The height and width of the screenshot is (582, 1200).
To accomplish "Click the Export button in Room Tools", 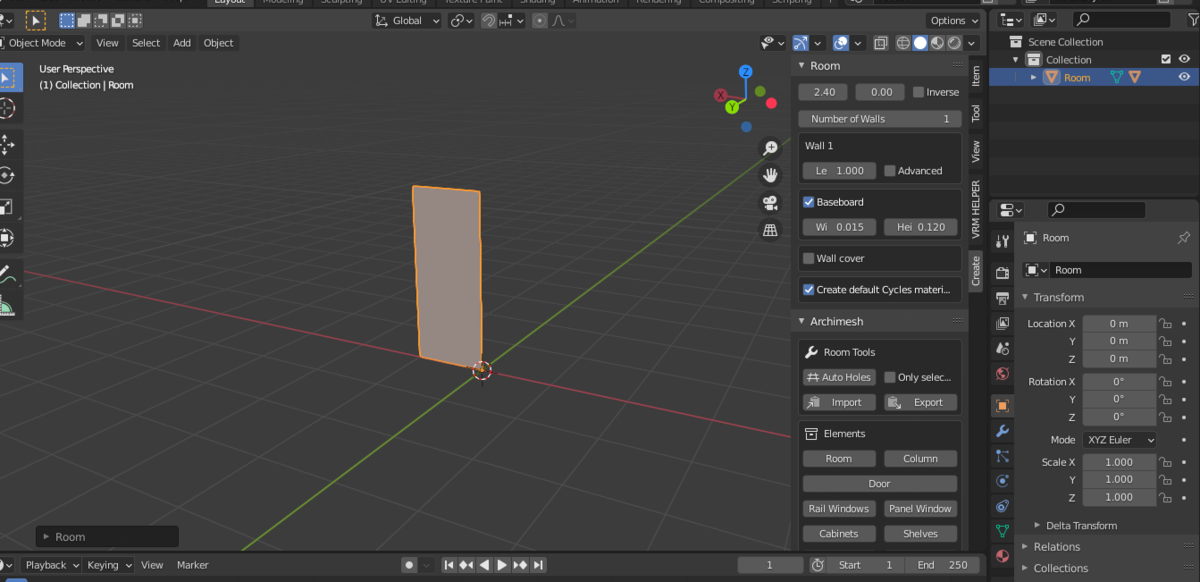I will [x=920, y=402].
